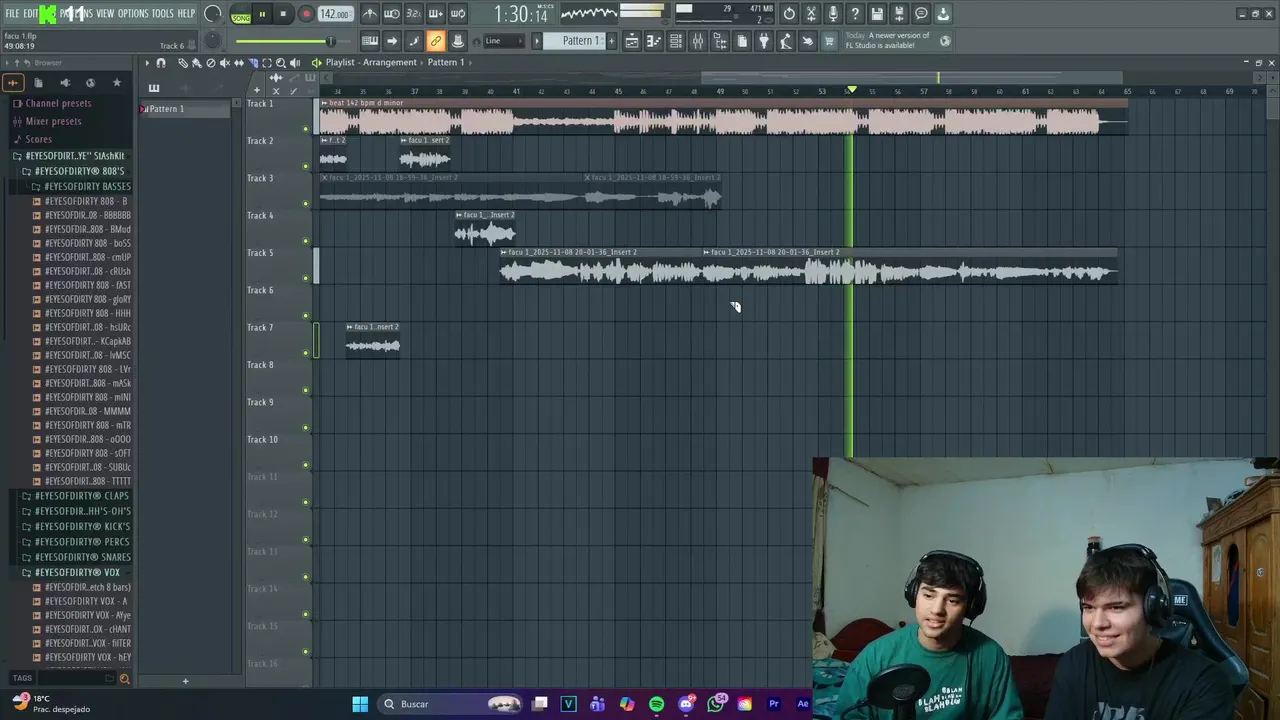
Task: Mute Track 5 with its green dot
Action: [x=306, y=278]
